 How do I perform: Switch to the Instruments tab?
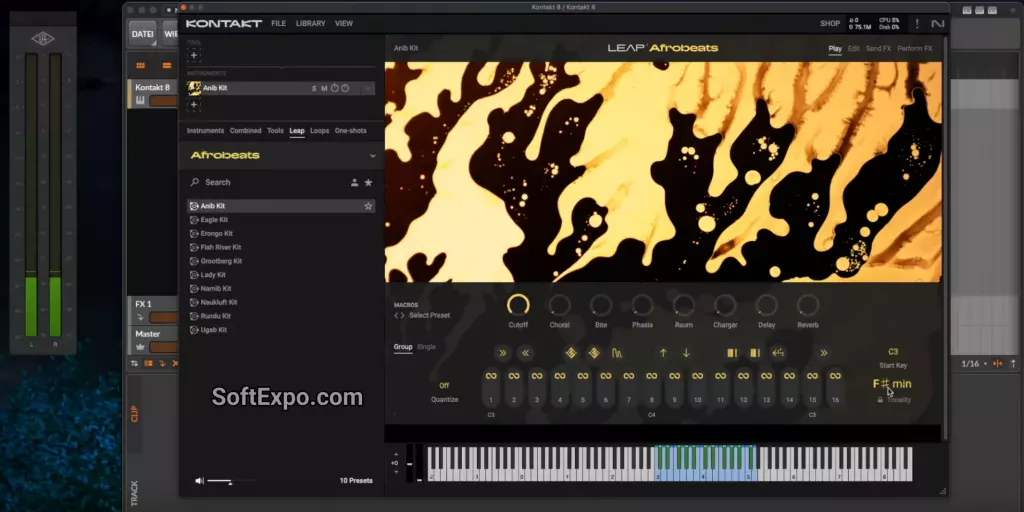click(x=205, y=131)
